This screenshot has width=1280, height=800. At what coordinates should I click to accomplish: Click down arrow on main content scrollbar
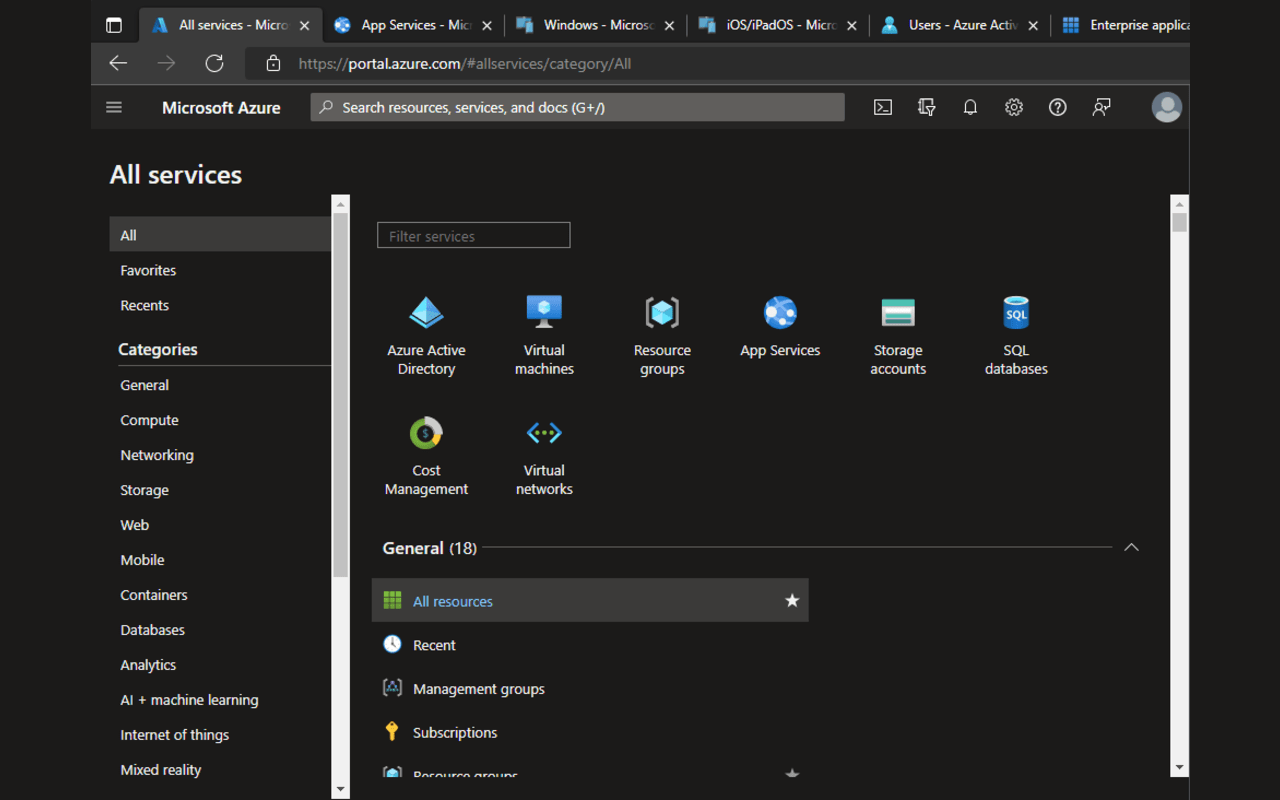coord(1179,768)
